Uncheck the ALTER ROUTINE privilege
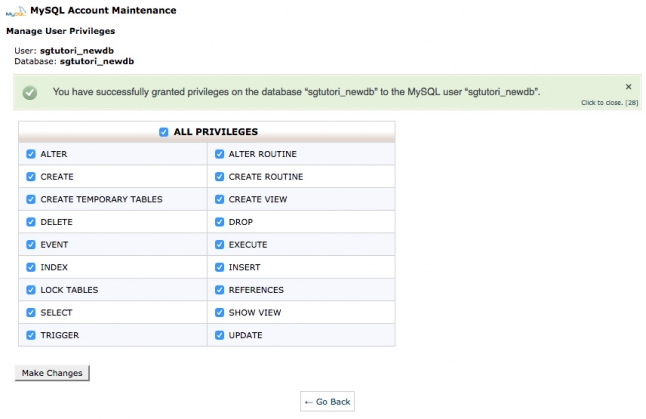The height and width of the screenshot is (419, 646). point(219,154)
